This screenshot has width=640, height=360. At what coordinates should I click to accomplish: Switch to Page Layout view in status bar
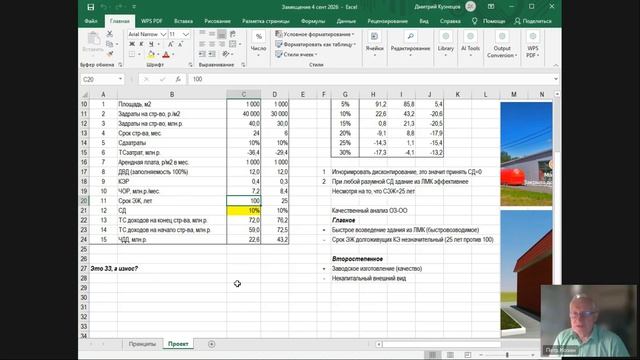[x=450, y=355]
